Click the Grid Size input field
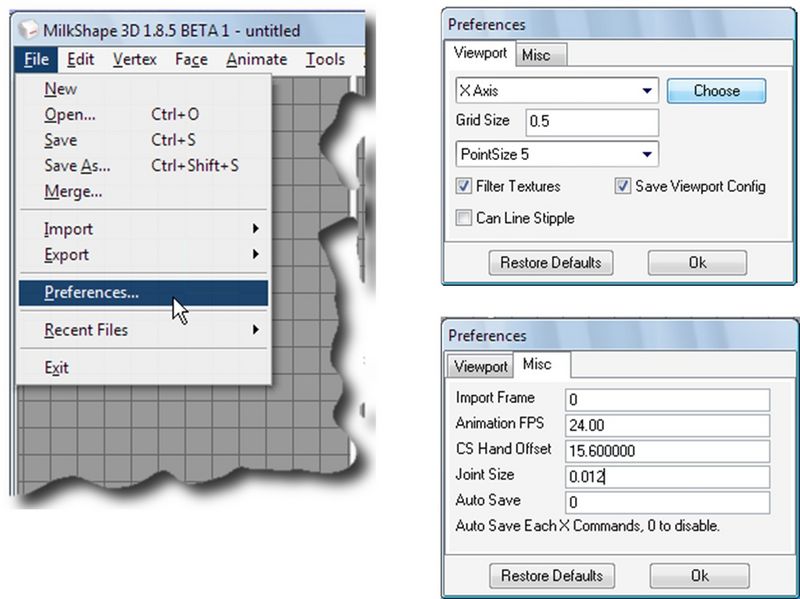The width and height of the screenshot is (800, 599). coord(591,122)
